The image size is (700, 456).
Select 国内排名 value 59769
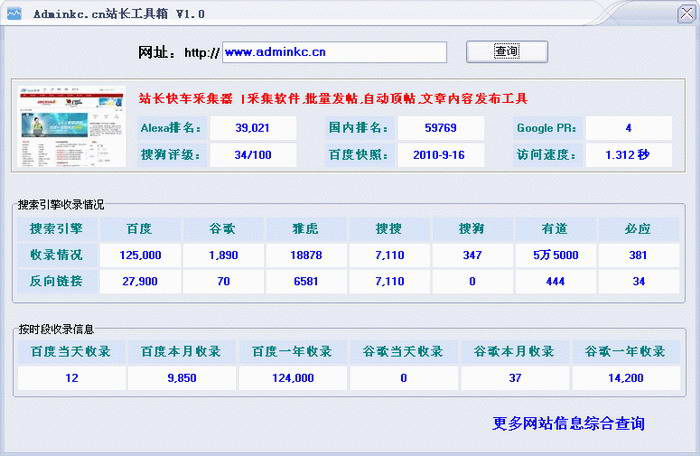tap(441, 128)
